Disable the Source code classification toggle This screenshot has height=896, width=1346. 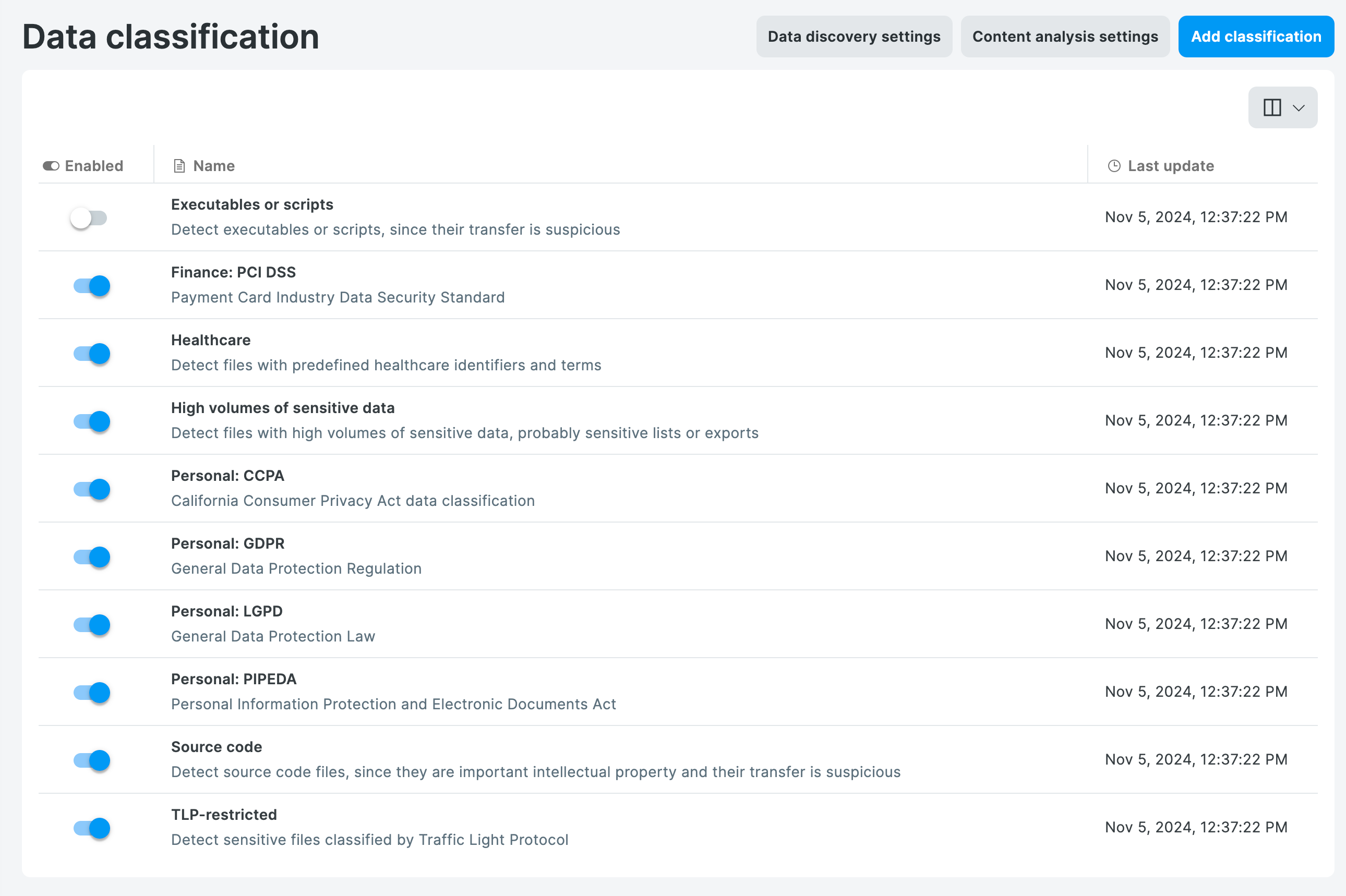click(x=91, y=760)
